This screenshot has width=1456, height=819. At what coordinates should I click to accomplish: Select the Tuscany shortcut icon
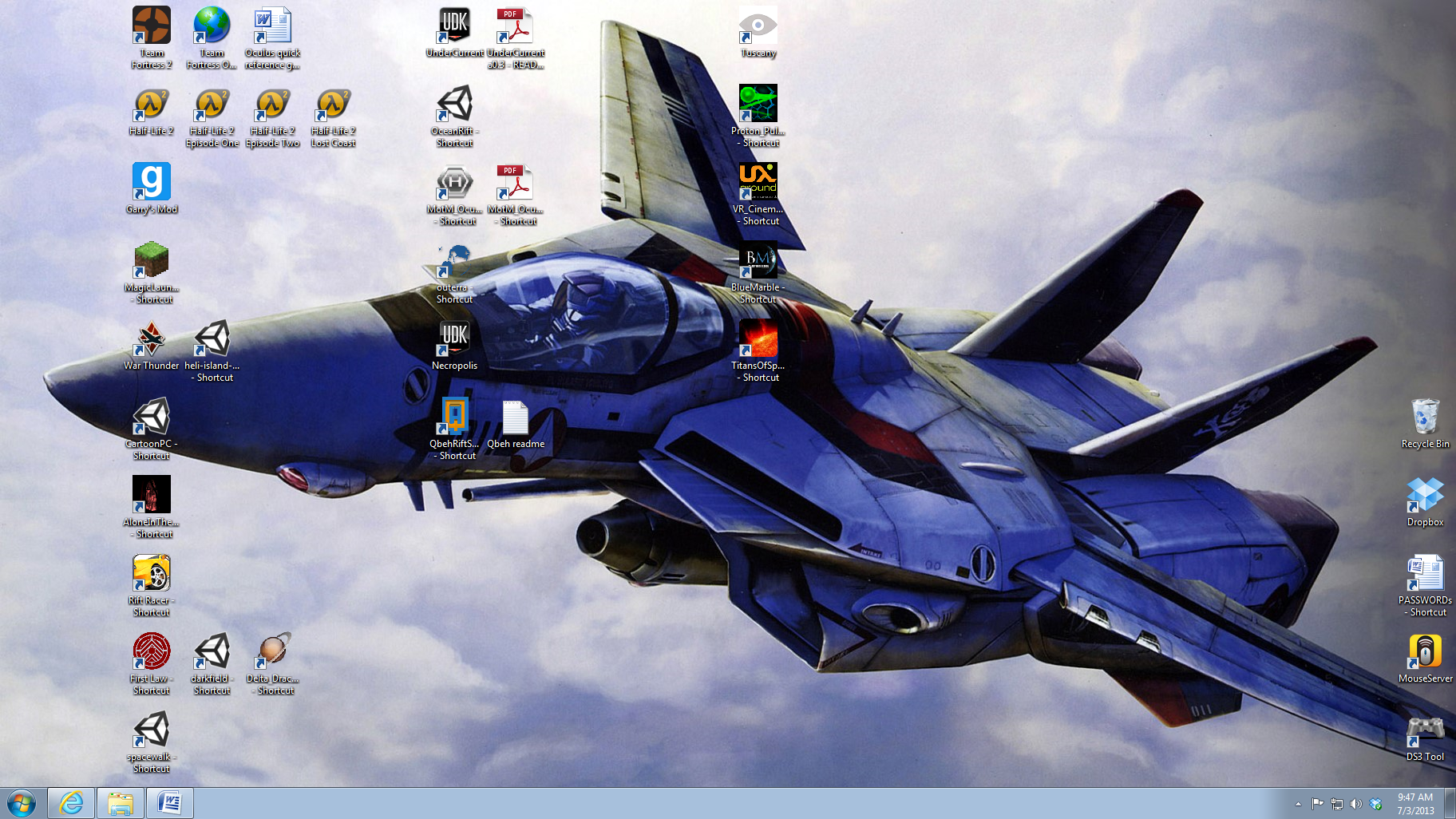pyautogui.click(x=758, y=26)
